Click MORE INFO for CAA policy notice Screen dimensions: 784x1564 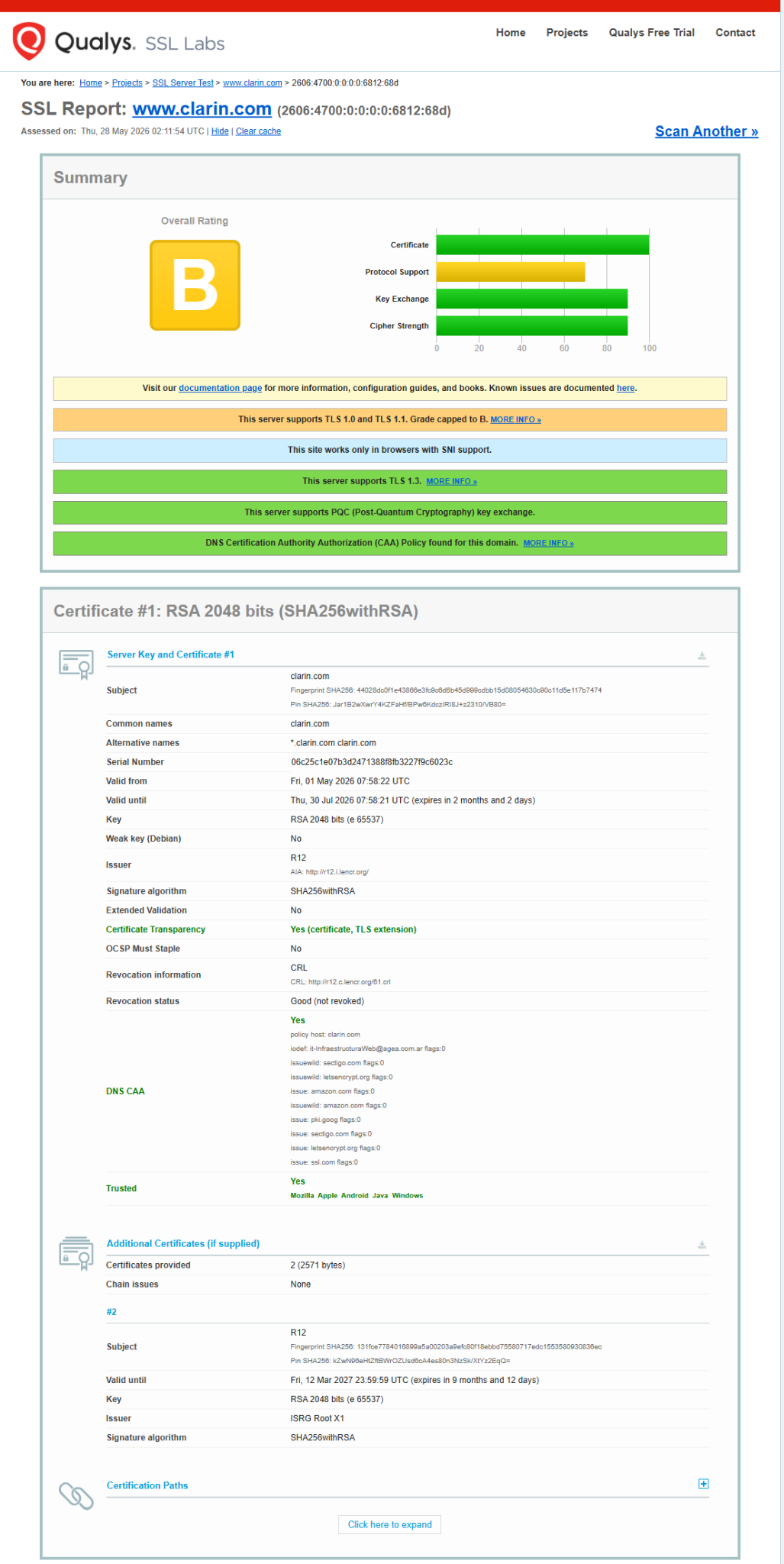tap(548, 544)
